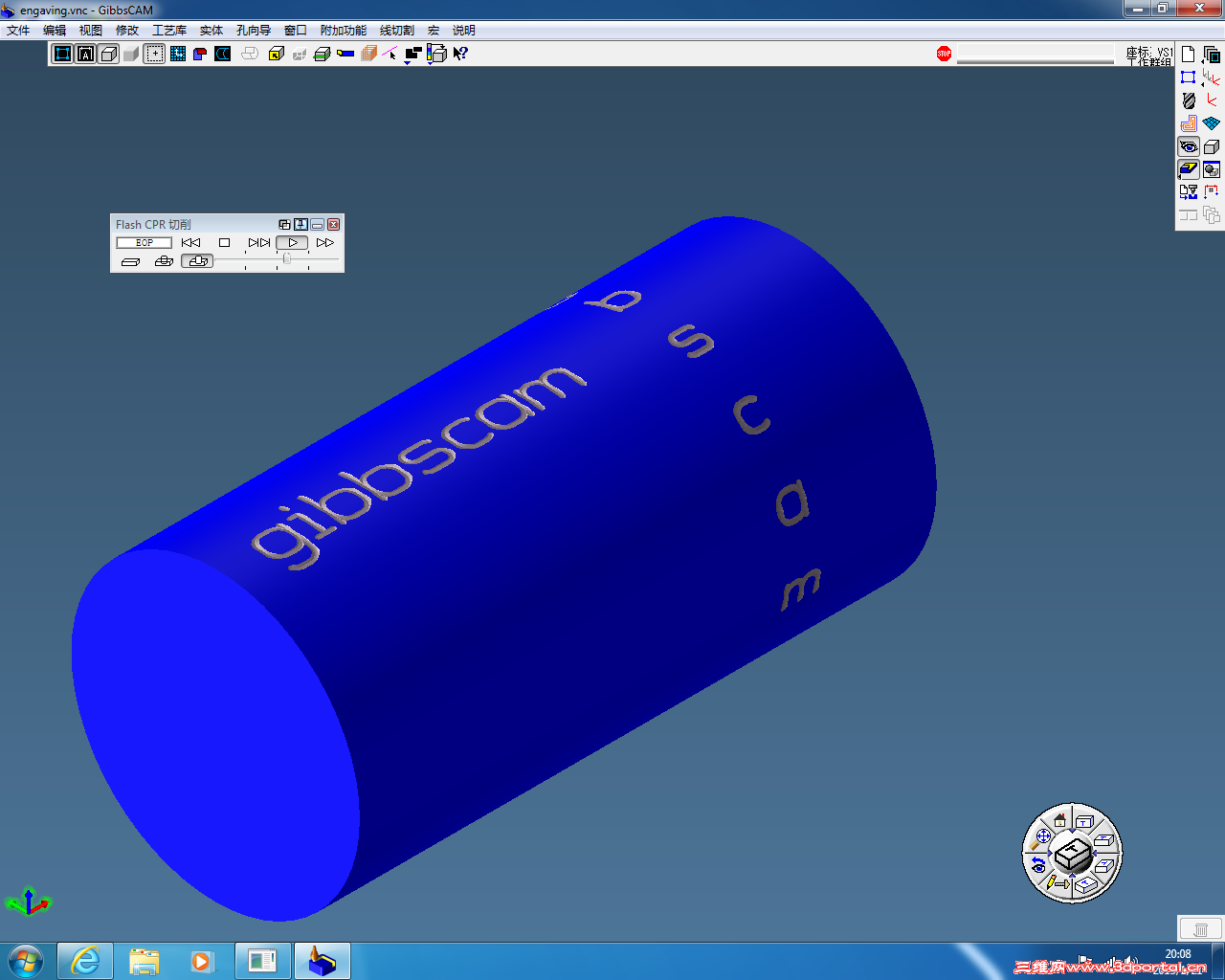Click the red dimension hash palette icon
1225x980 pixels.
pos(1212,192)
